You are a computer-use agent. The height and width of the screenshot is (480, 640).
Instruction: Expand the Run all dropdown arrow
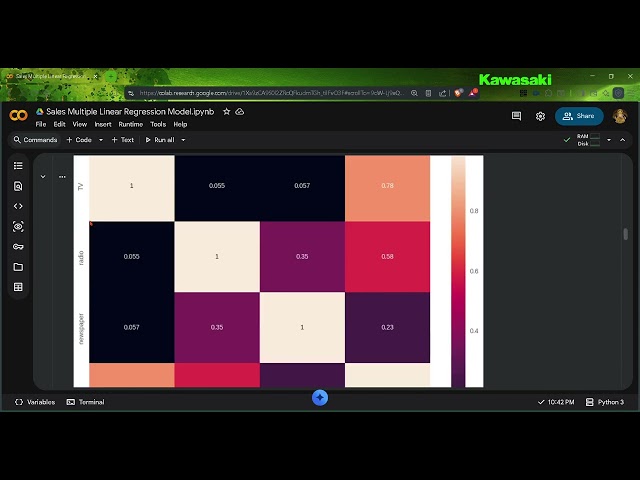coord(183,140)
